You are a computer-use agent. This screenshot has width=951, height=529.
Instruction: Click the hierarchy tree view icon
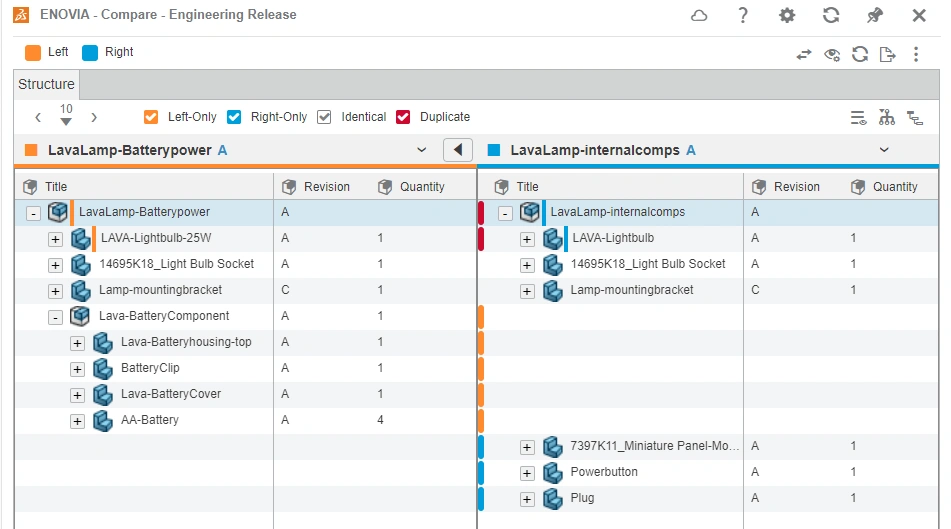click(887, 117)
